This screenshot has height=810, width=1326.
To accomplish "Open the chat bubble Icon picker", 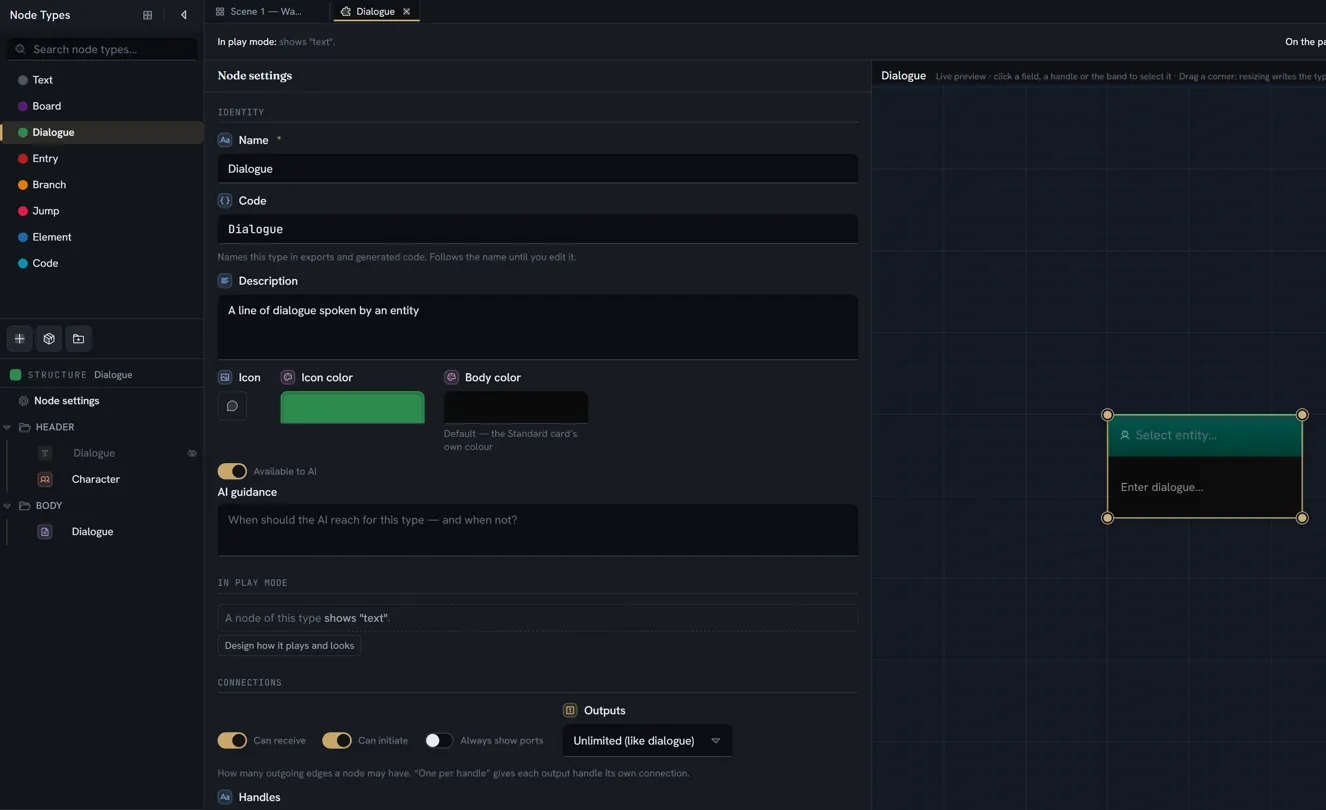I will pos(232,406).
